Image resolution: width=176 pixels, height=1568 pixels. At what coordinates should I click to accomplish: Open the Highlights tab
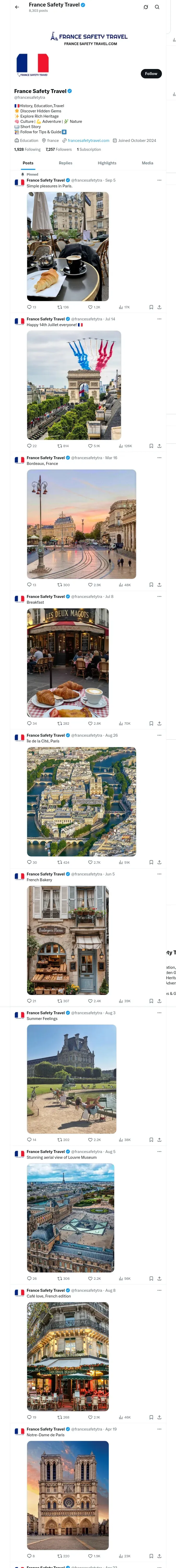pyautogui.click(x=107, y=163)
